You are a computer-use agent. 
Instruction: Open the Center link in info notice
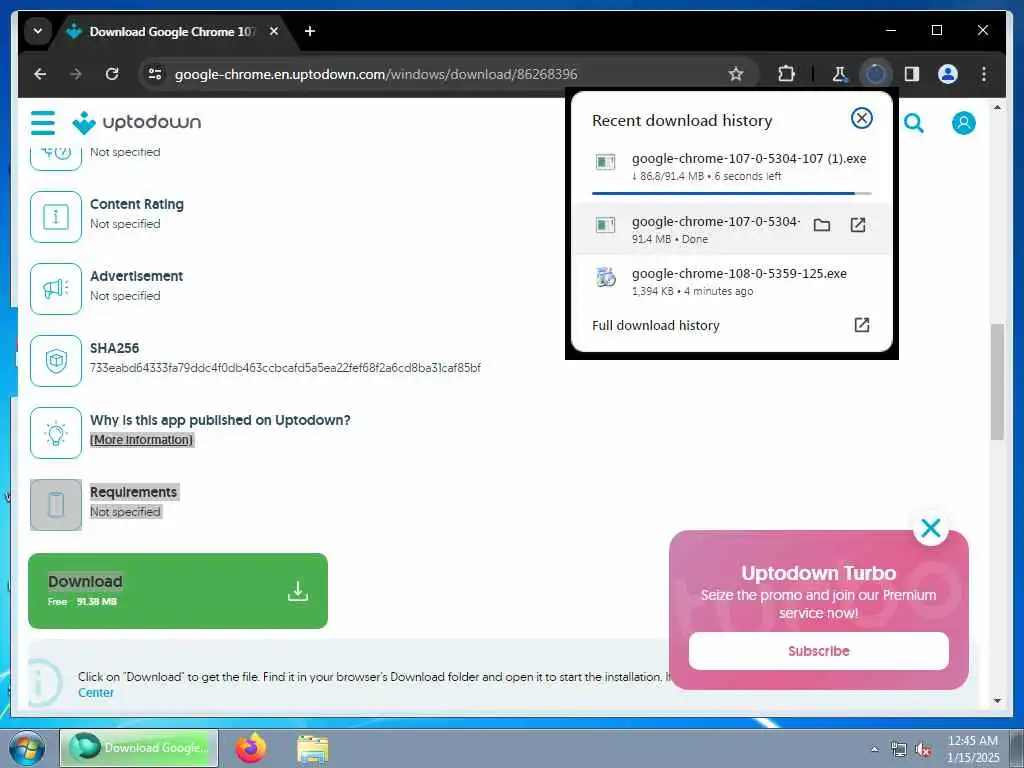pyautogui.click(x=96, y=693)
